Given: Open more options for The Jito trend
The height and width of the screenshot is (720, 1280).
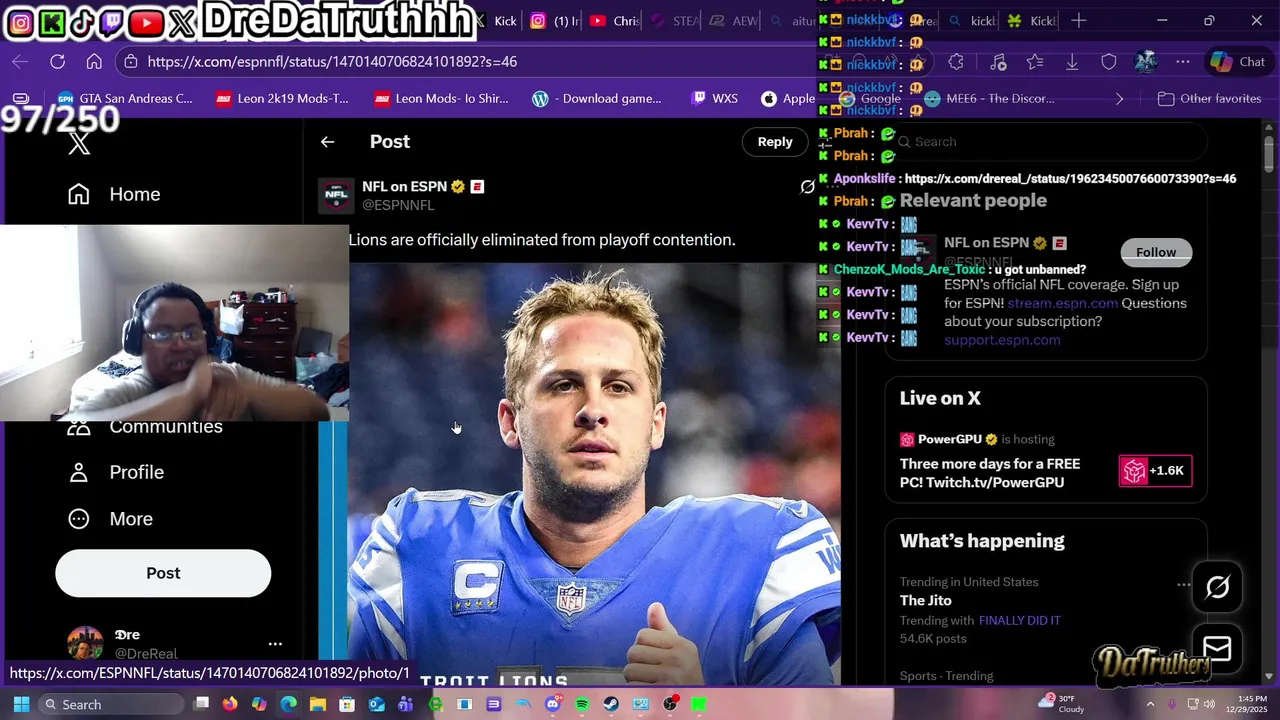Looking at the screenshot, I should [x=1183, y=584].
